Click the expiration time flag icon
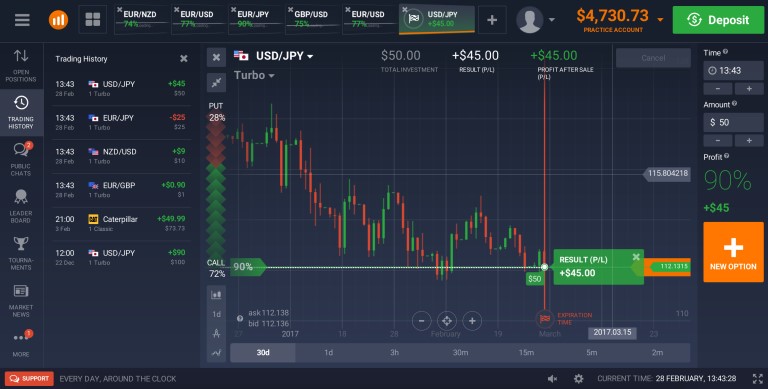Image resolution: width=768 pixels, height=389 pixels. 545,319
